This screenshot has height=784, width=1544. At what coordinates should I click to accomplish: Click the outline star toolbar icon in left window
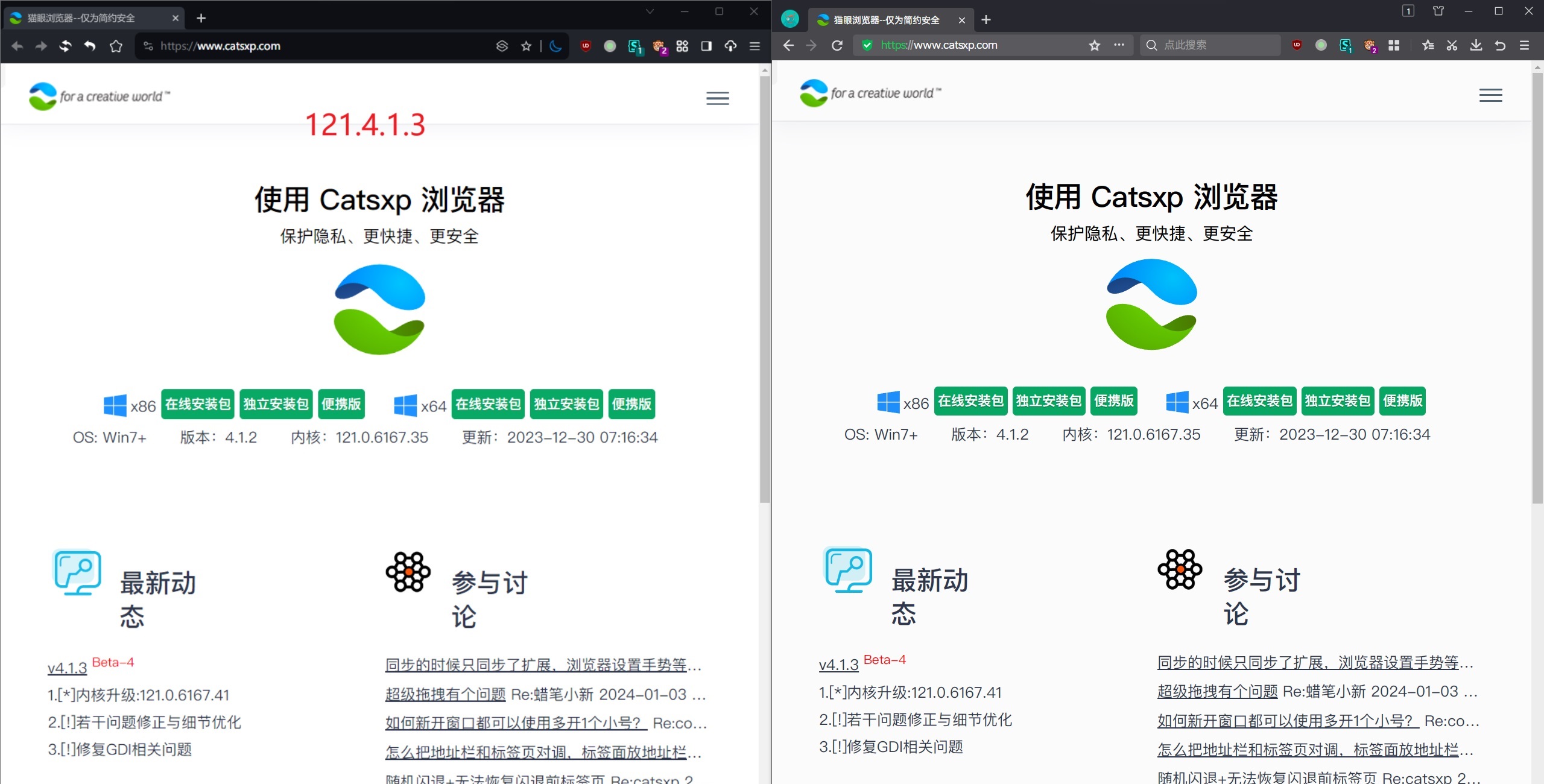[x=116, y=46]
